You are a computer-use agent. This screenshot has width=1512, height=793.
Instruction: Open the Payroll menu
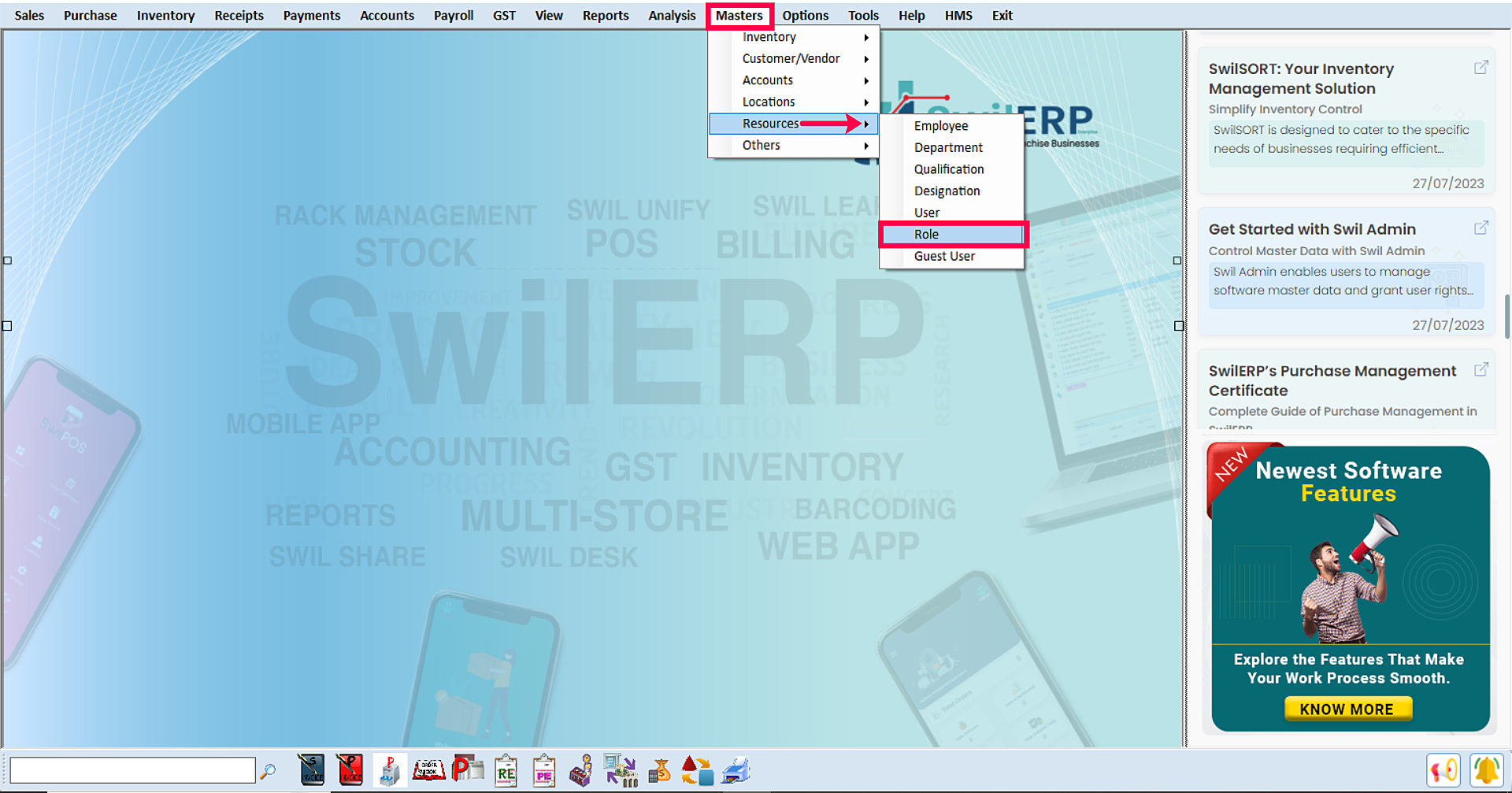[x=454, y=15]
